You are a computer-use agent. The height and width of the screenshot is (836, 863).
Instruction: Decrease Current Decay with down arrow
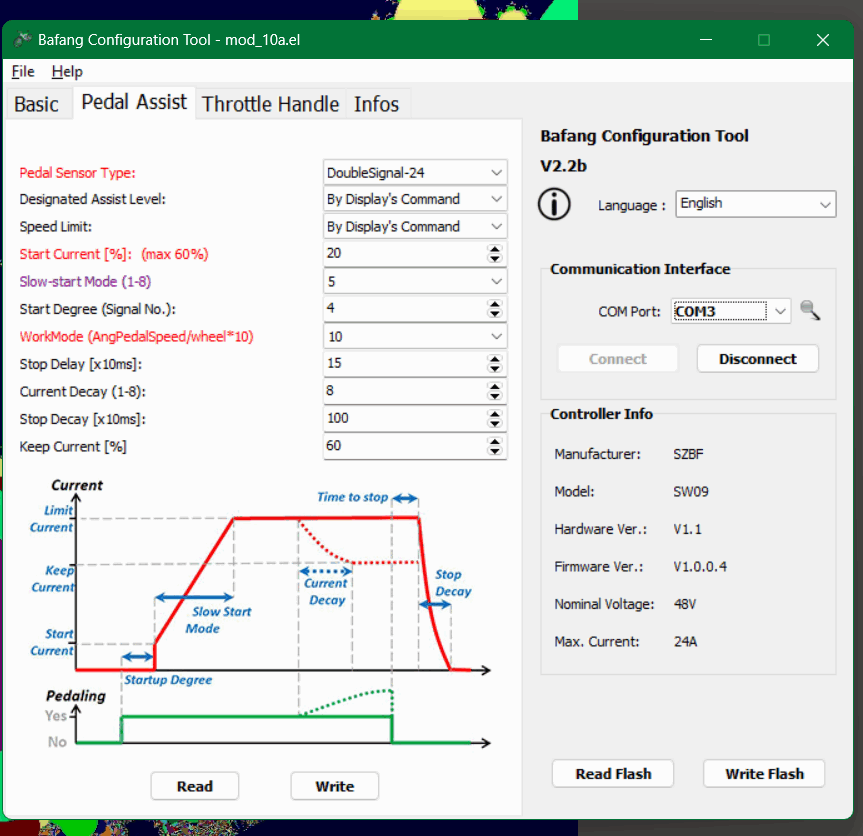point(494,396)
